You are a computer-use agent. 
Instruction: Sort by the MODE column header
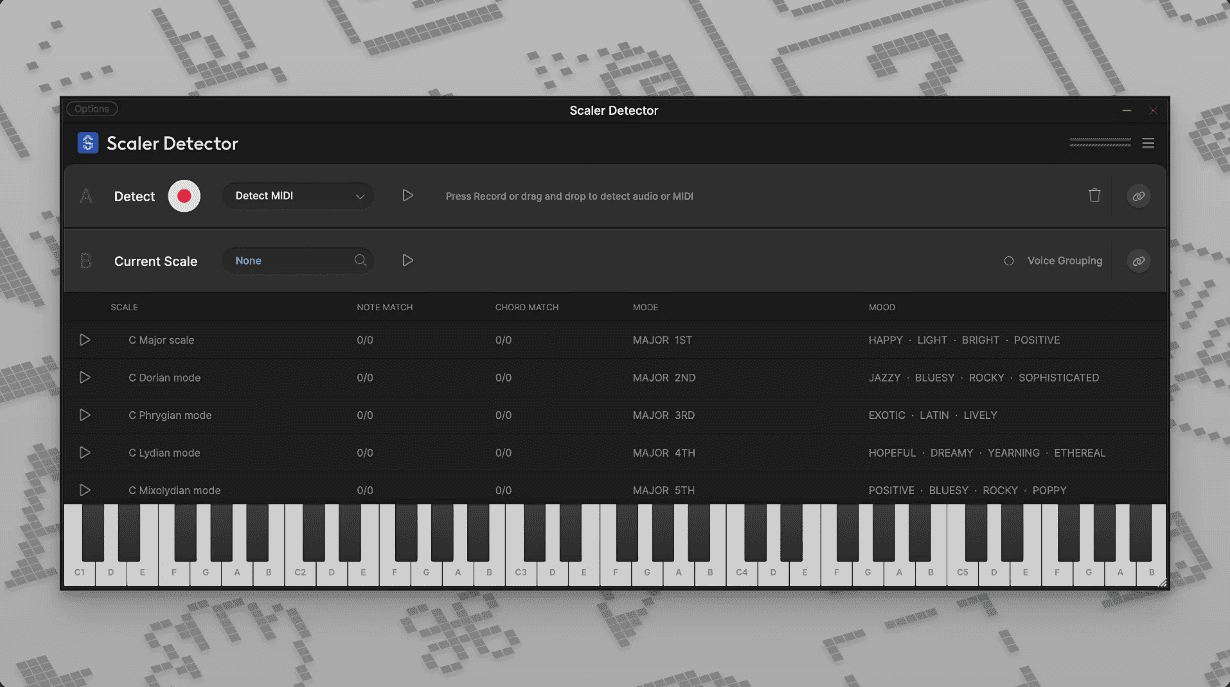click(646, 307)
